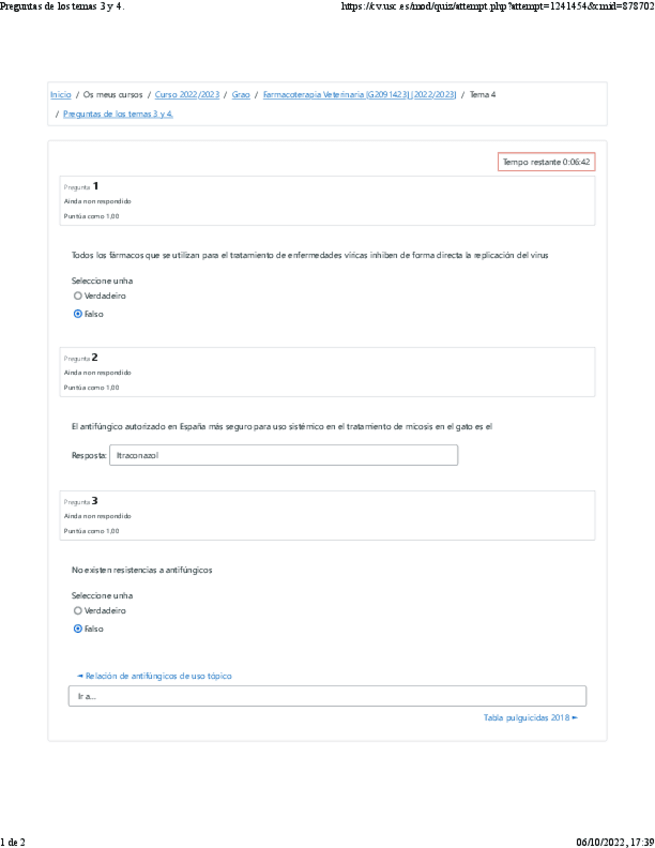Expand the 'Ir a...' jump dropdown
This screenshot has width=655, height=848.
326,696
